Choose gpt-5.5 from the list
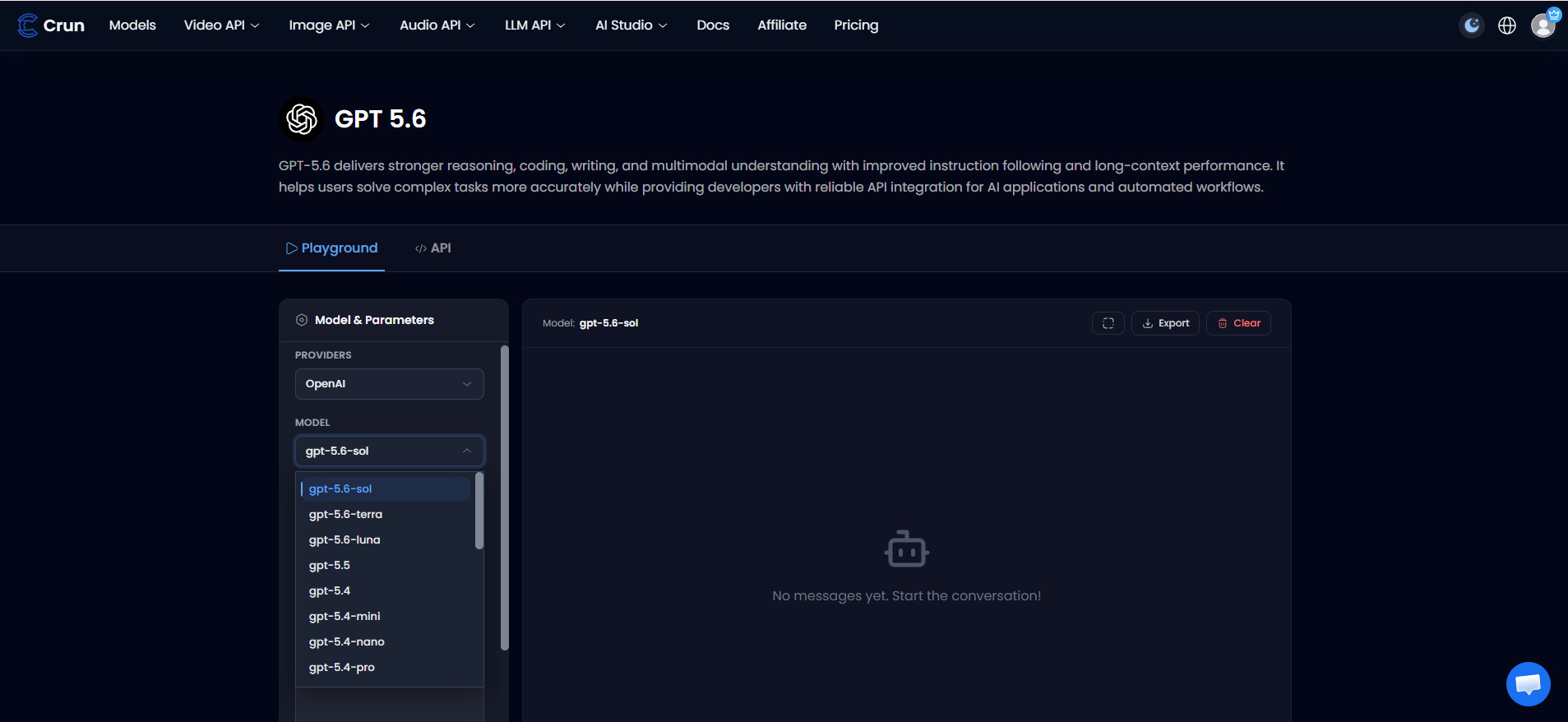The width and height of the screenshot is (1568, 722). (x=385, y=565)
